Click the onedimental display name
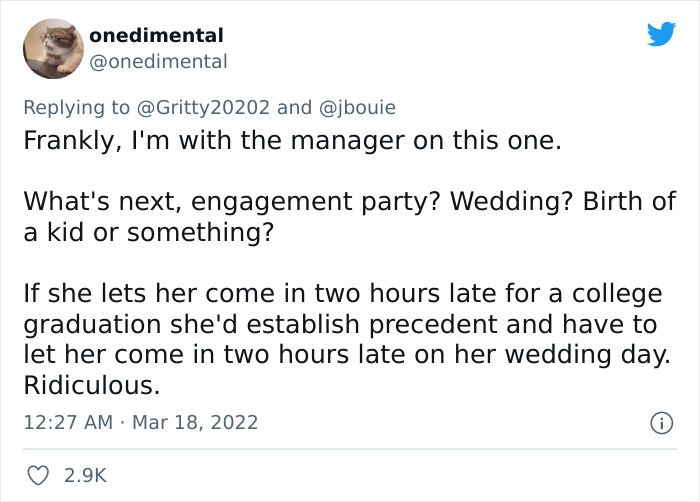The width and height of the screenshot is (700, 502). click(156, 35)
